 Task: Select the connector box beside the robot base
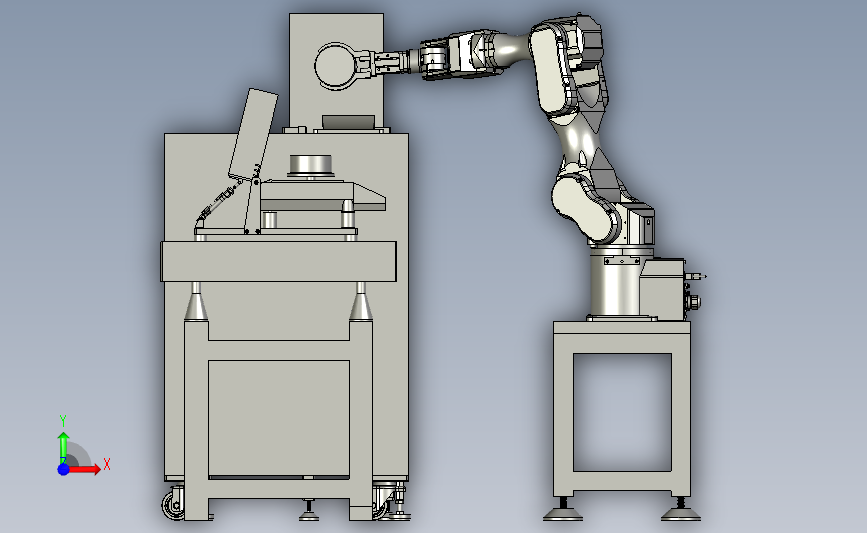coord(662,290)
